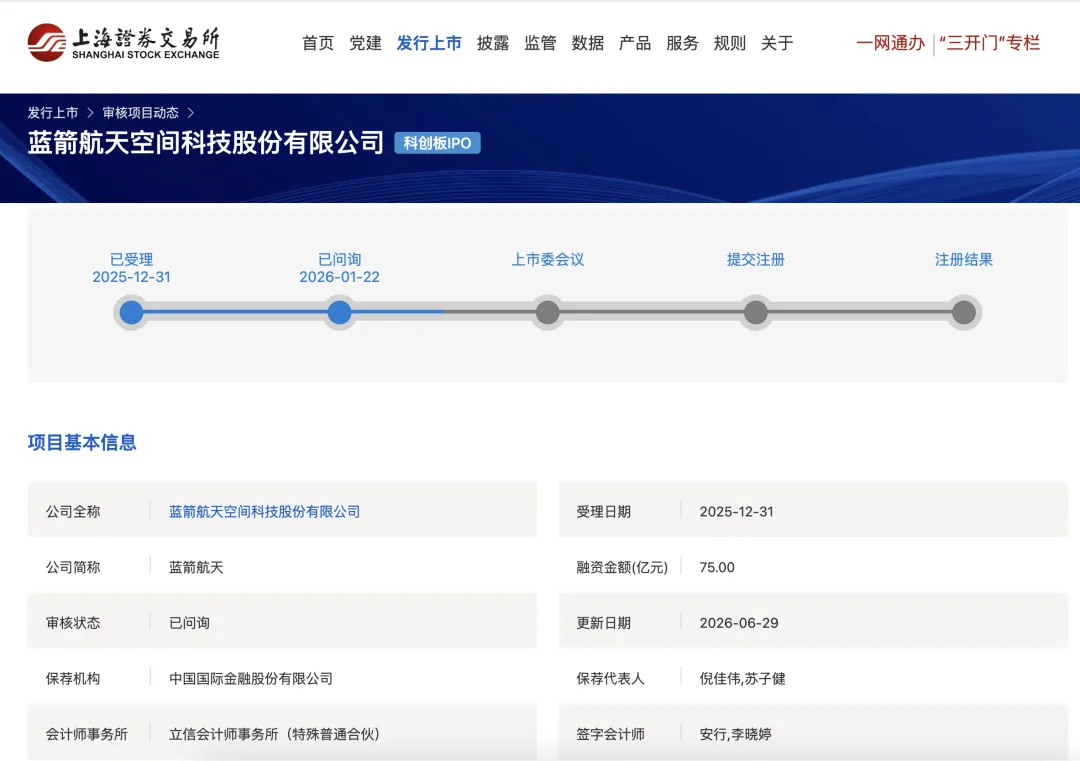The image size is (1080, 761).
Task: Open the 数据 navigation menu
Action: (x=588, y=43)
